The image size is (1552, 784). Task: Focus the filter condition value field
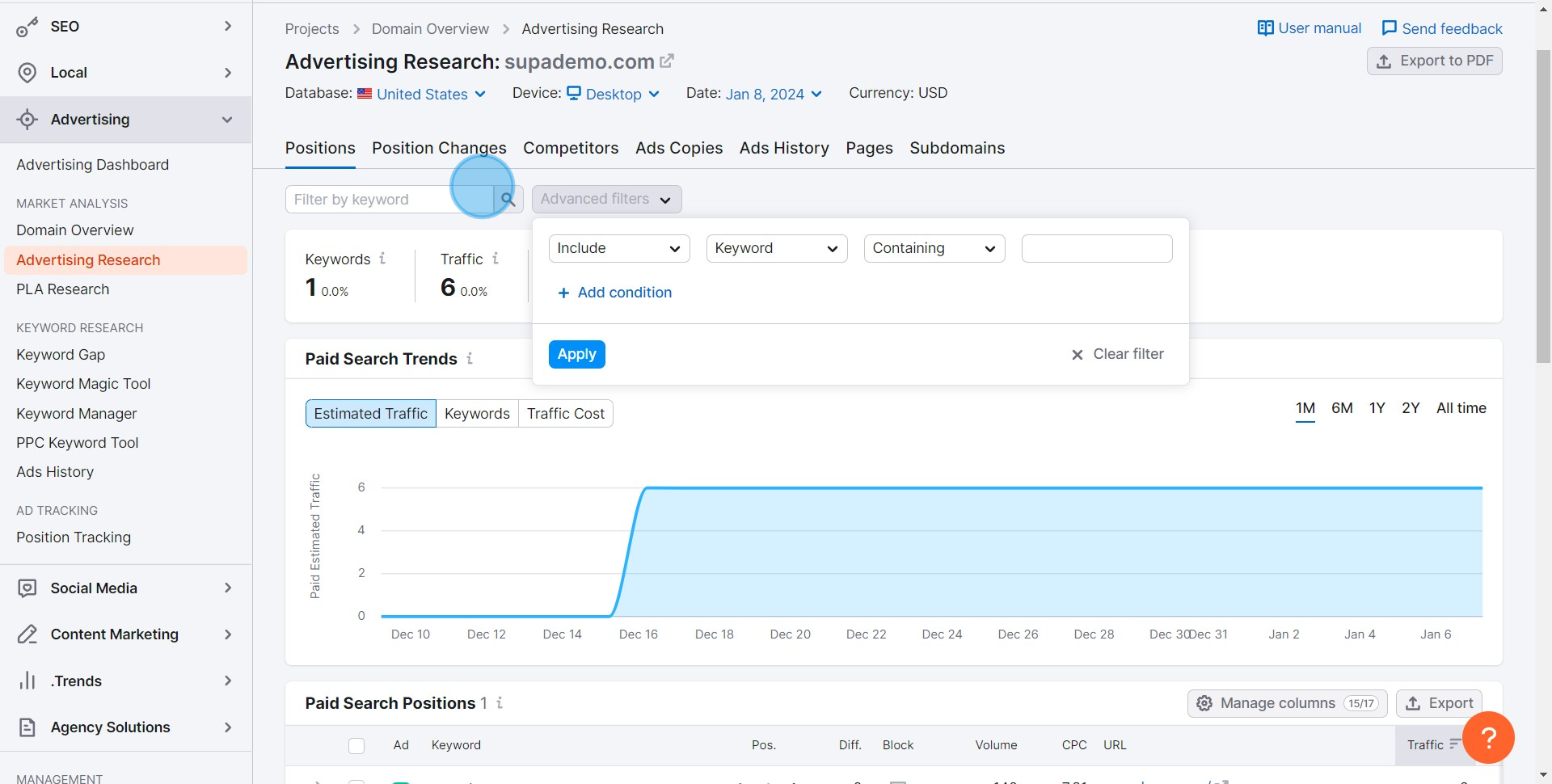[1097, 248]
